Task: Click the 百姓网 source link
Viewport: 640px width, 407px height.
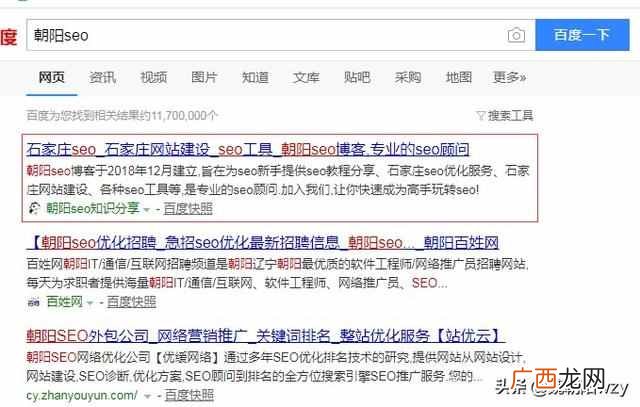Action: (x=64, y=302)
